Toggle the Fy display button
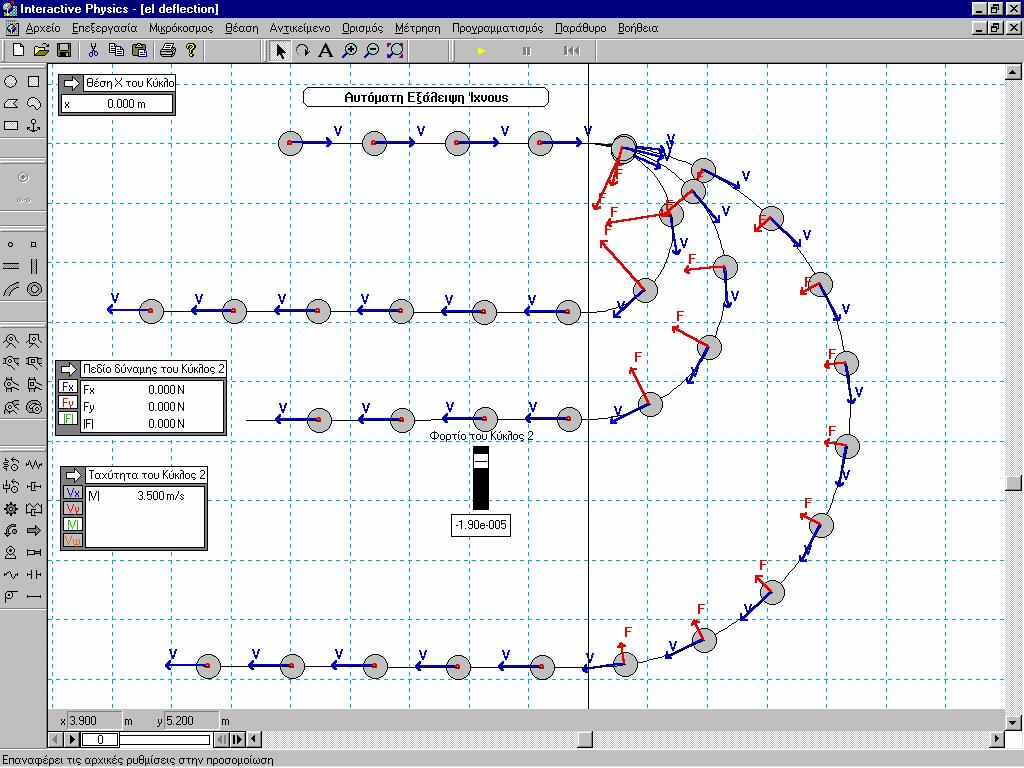The width and height of the screenshot is (1024, 768). (68, 402)
